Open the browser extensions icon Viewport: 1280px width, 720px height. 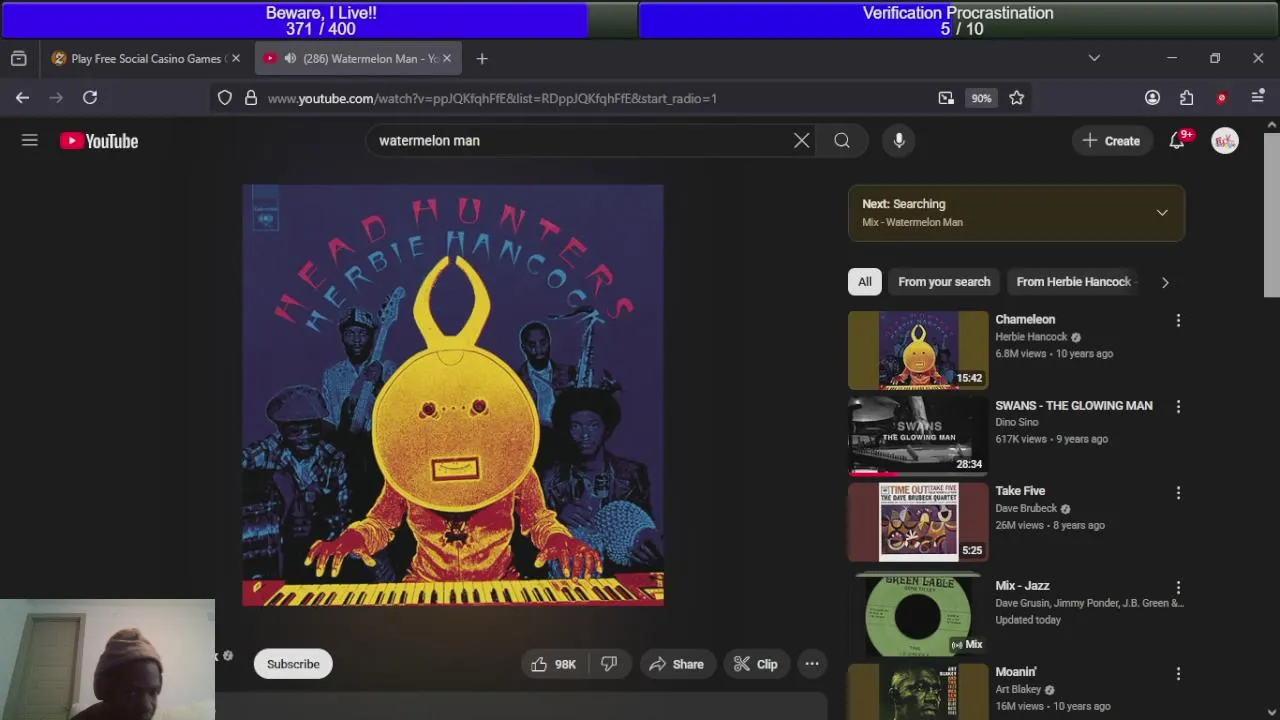[x=1186, y=98]
